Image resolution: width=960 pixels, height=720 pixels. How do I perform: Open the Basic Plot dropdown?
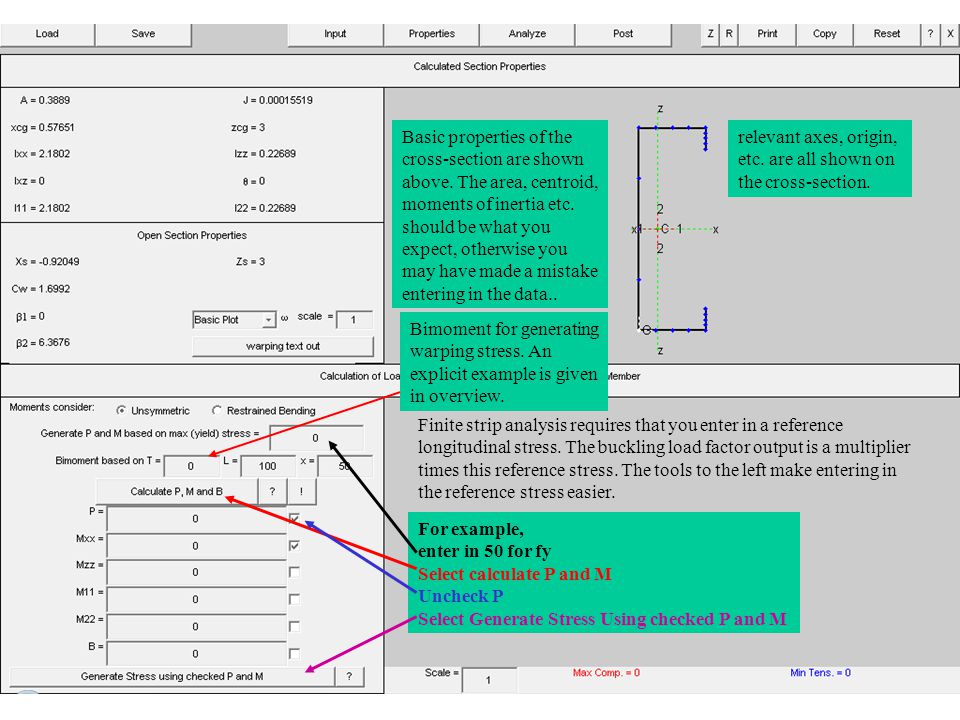234,320
